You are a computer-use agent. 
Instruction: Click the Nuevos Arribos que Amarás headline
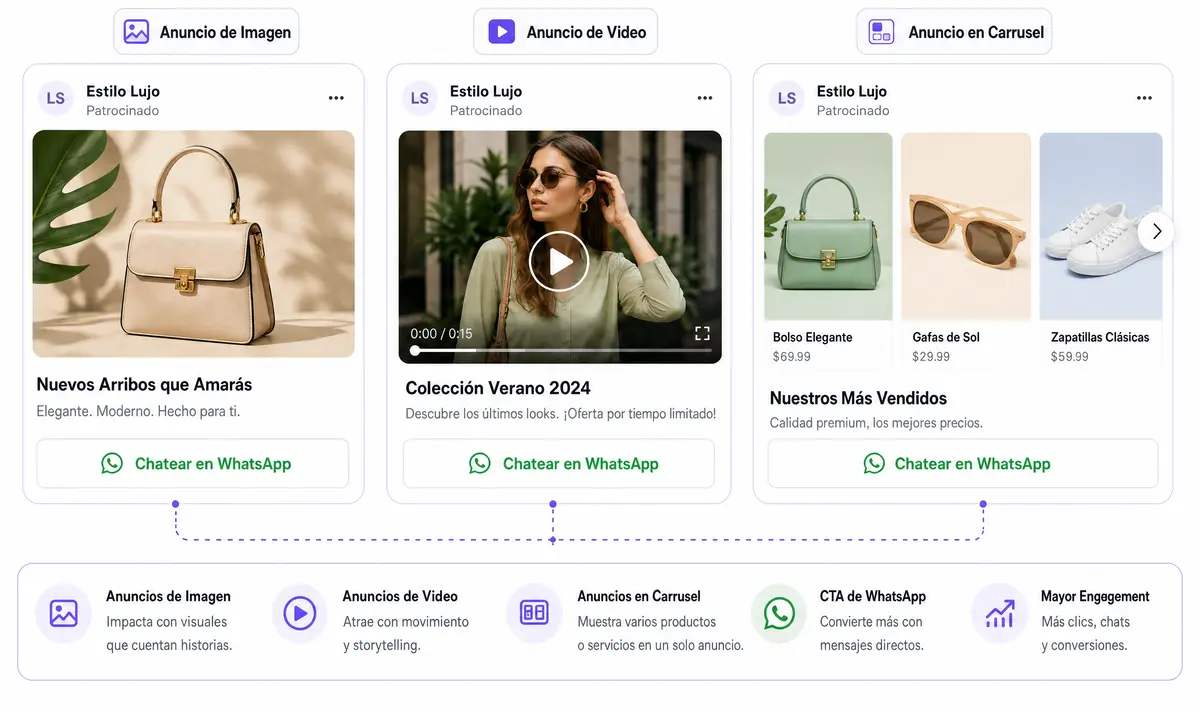click(x=144, y=384)
